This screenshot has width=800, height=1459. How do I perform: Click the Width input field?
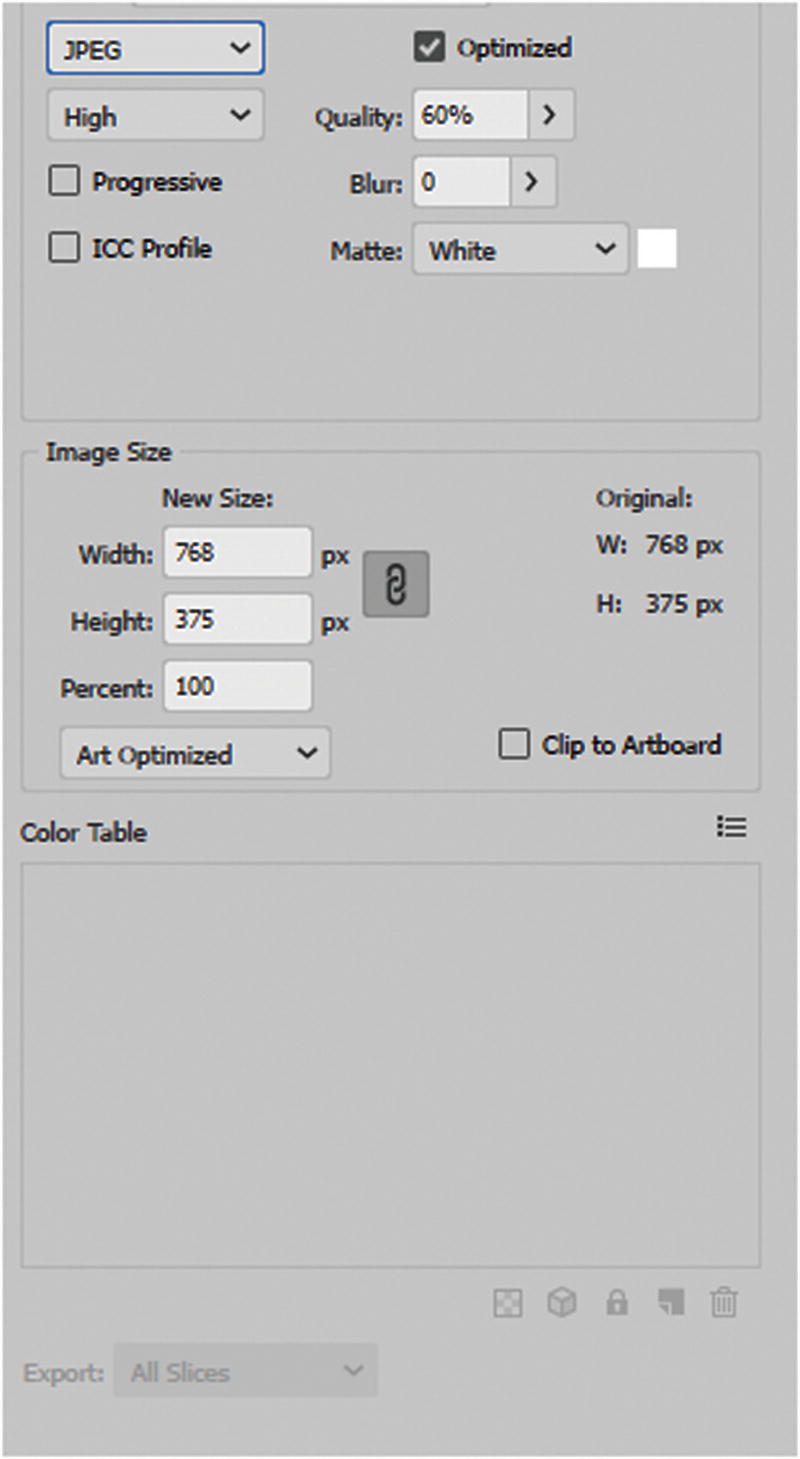point(238,552)
